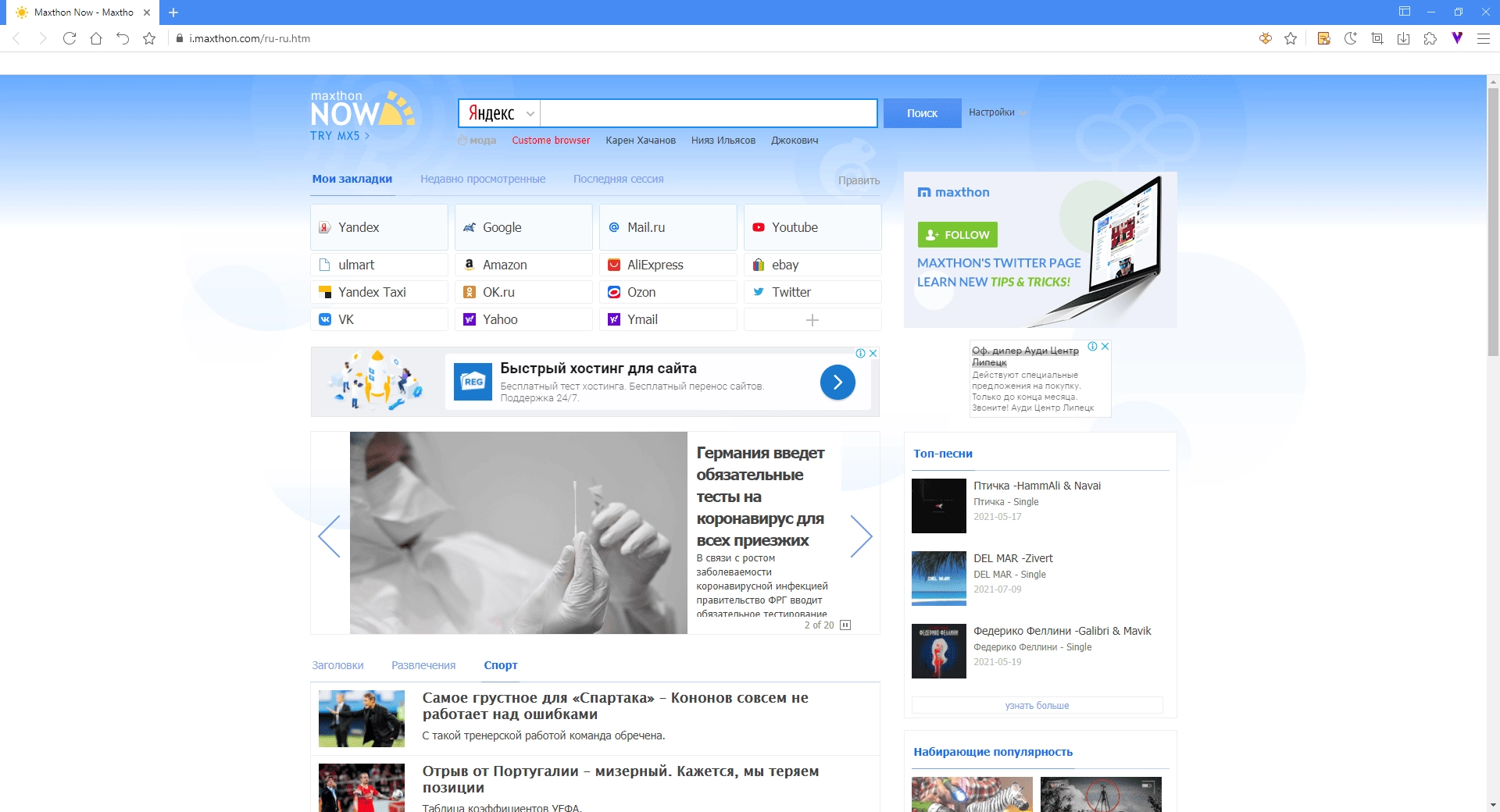The image size is (1500, 812).
Task: Switch to Заголовки news tab
Action: 337,665
